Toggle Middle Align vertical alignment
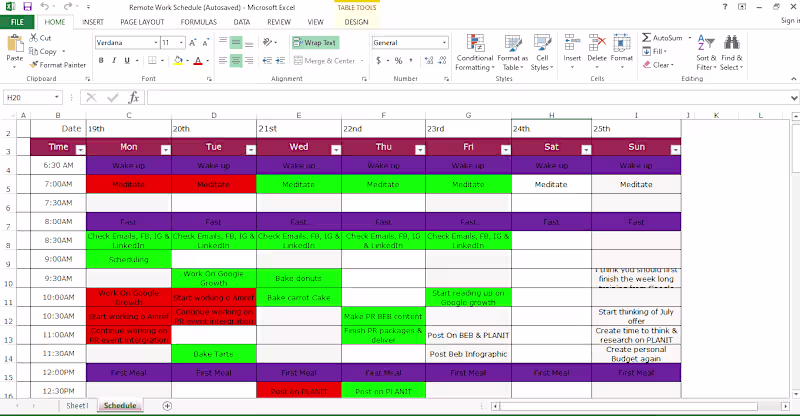The image size is (800, 416). 236,43
